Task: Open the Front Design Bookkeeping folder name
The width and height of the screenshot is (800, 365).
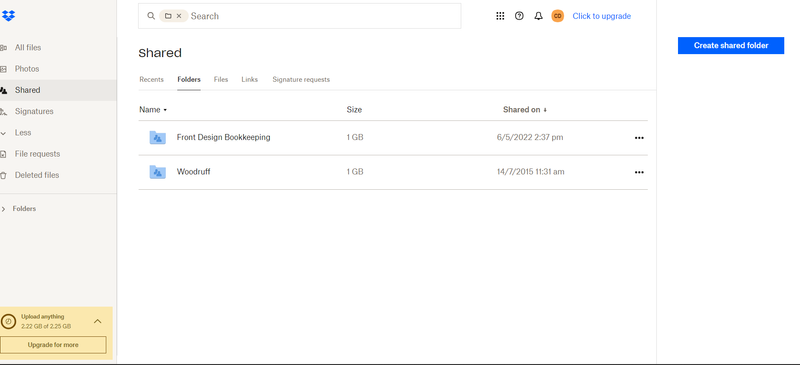Action: [x=223, y=137]
